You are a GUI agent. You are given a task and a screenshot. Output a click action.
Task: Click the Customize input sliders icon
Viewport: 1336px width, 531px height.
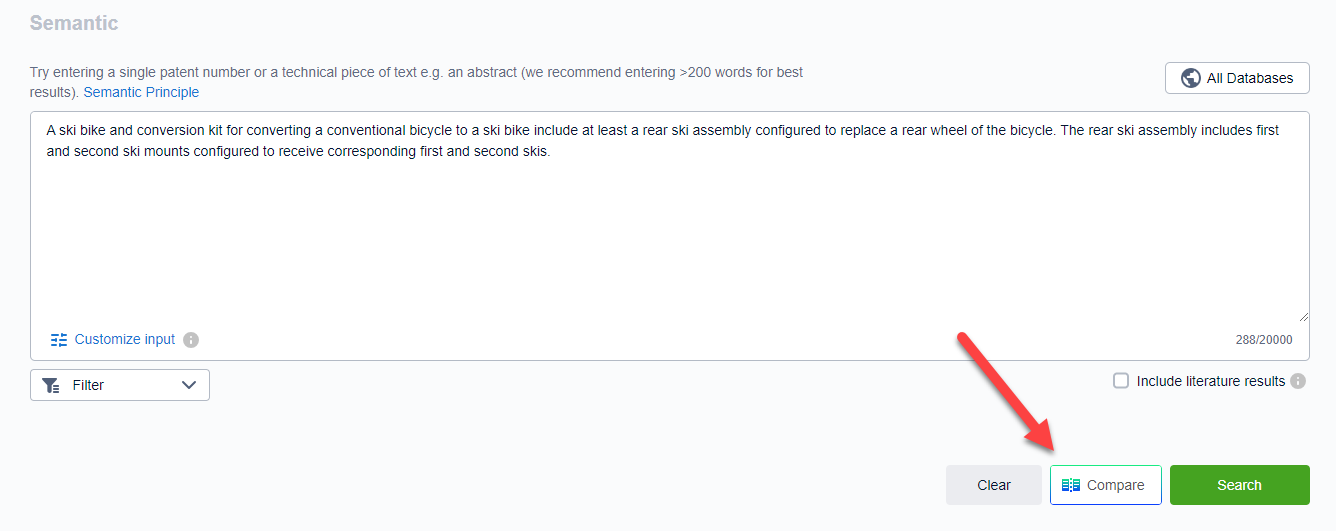[59, 340]
